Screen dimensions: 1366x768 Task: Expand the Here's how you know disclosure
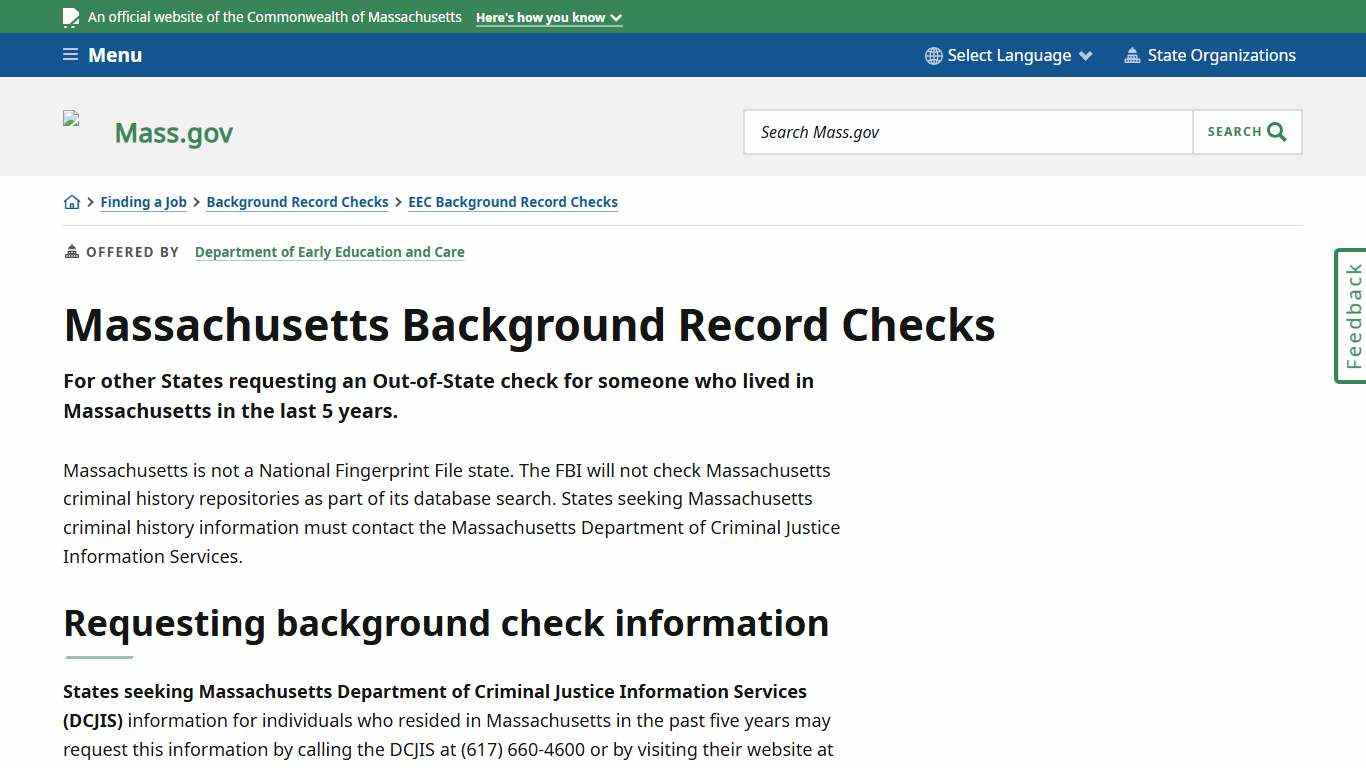(x=548, y=17)
